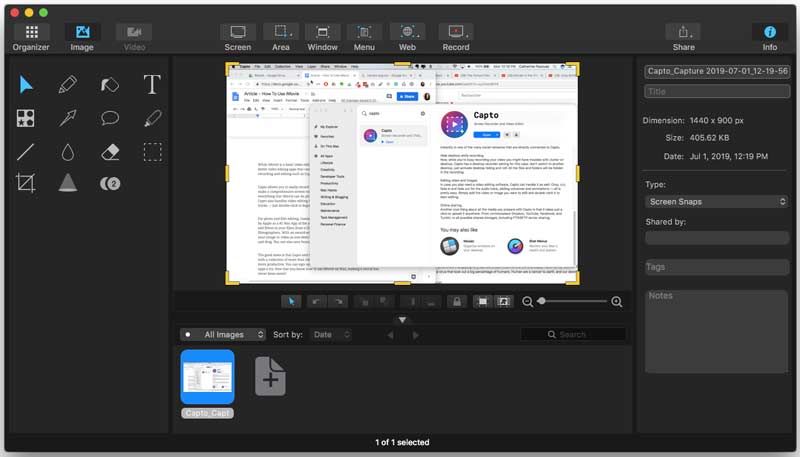Click the Title input field
Viewport: 800px width, 457px height.
[717, 91]
